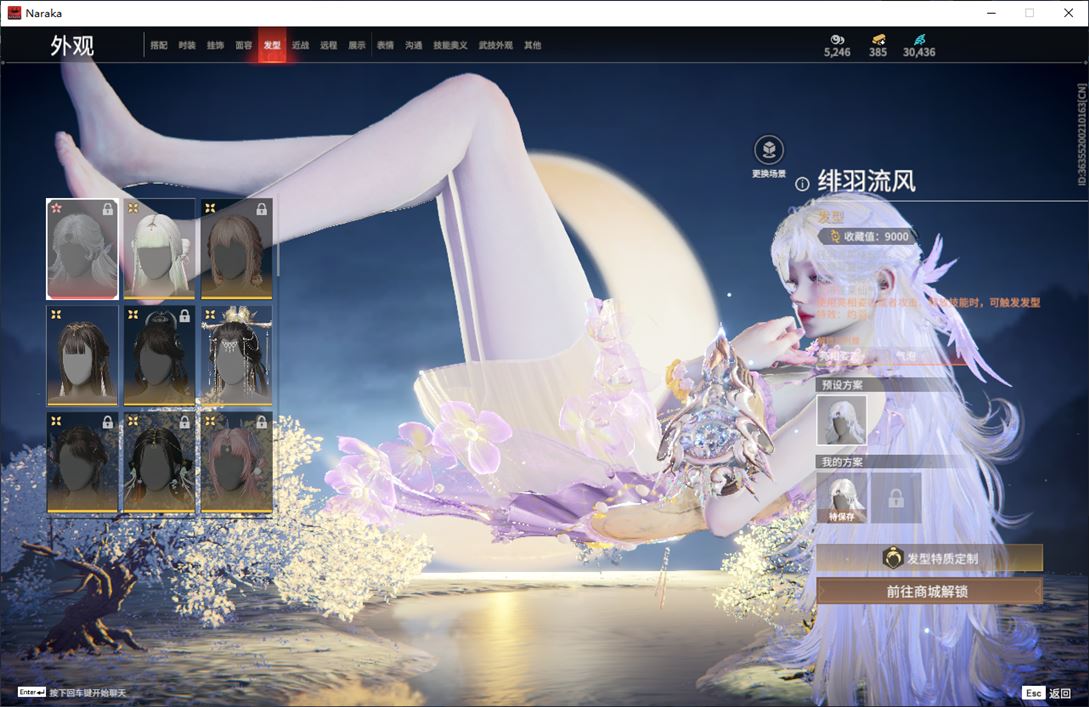Open the 挂饰 tab
Screen dimensions: 1089x707
215,46
